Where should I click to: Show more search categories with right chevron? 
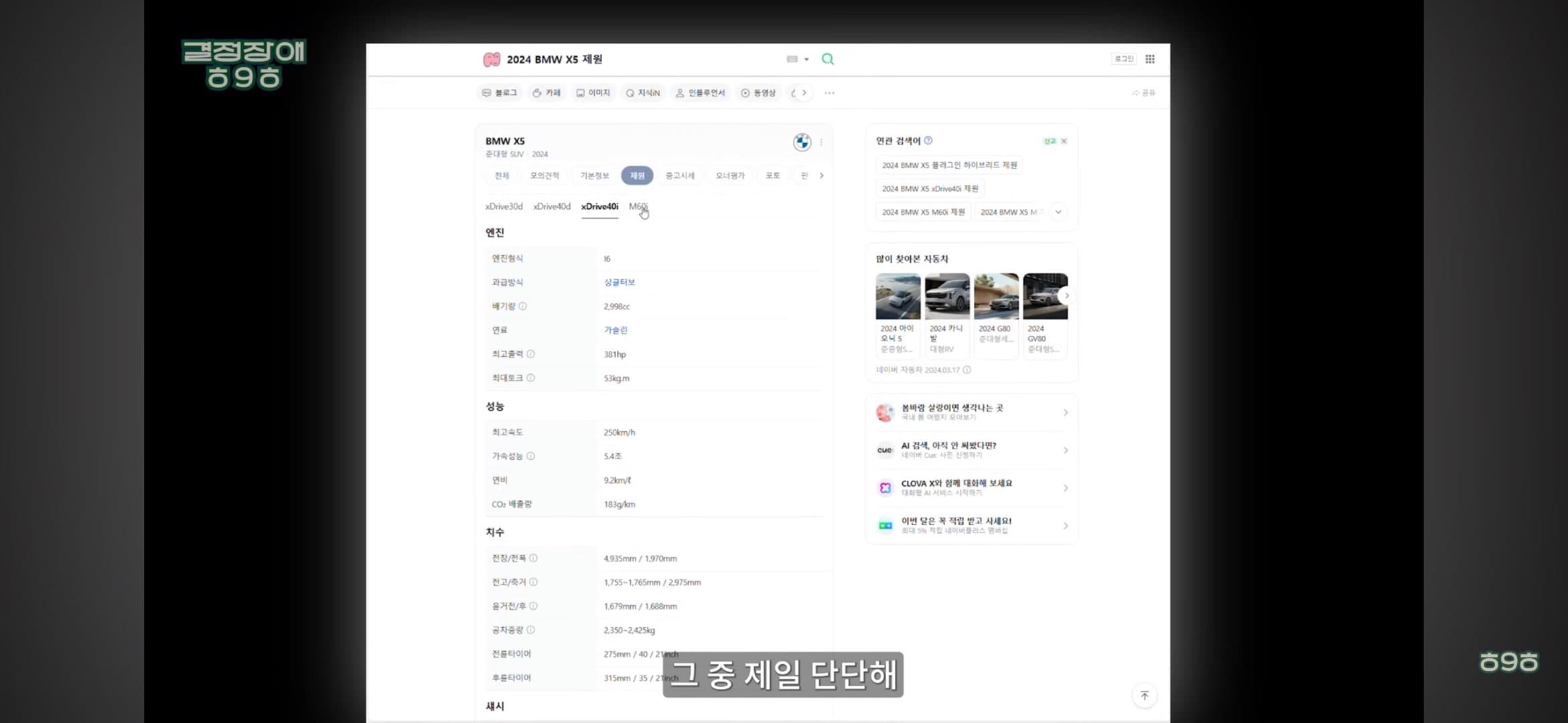(x=804, y=93)
